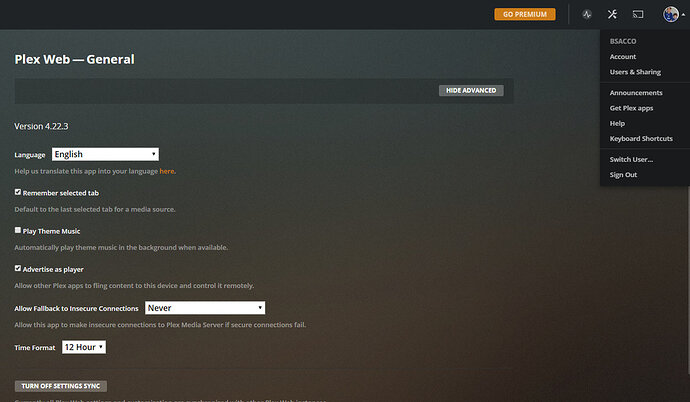690x402 pixels.
Task: Click TURN OFF SETTINGS SYNC button
Action: coord(61,386)
